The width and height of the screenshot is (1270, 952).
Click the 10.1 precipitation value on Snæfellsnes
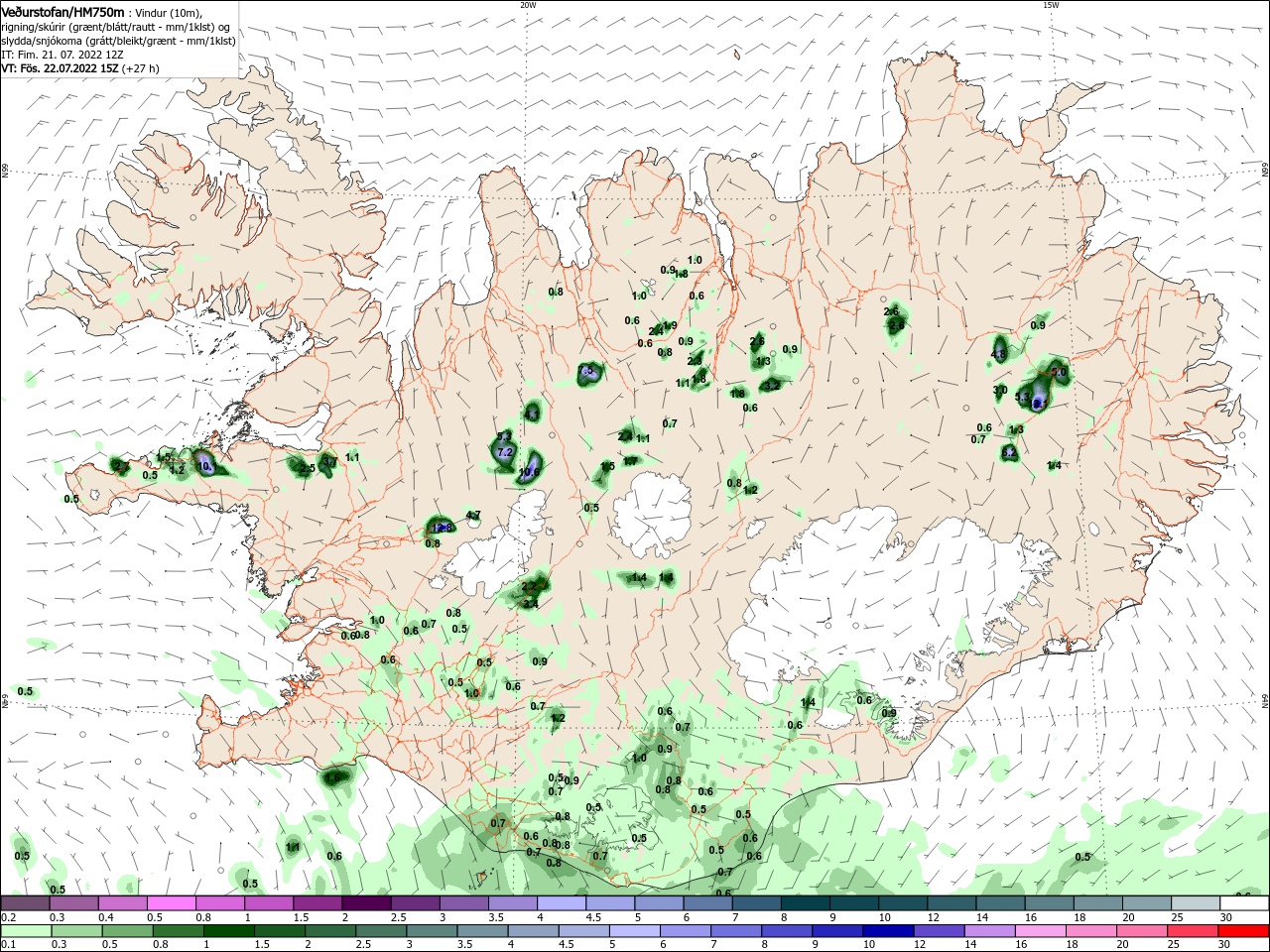206,465
